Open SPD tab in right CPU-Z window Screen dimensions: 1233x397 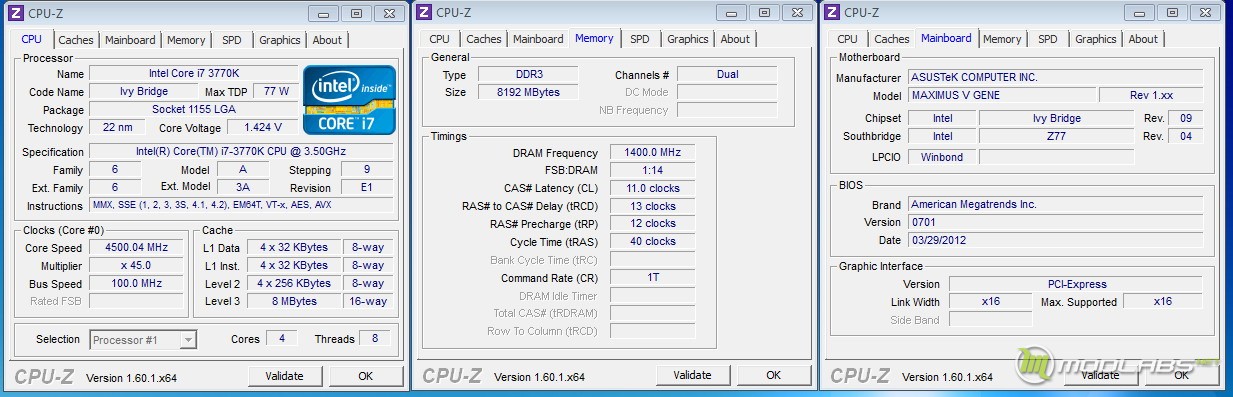click(x=1047, y=39)
